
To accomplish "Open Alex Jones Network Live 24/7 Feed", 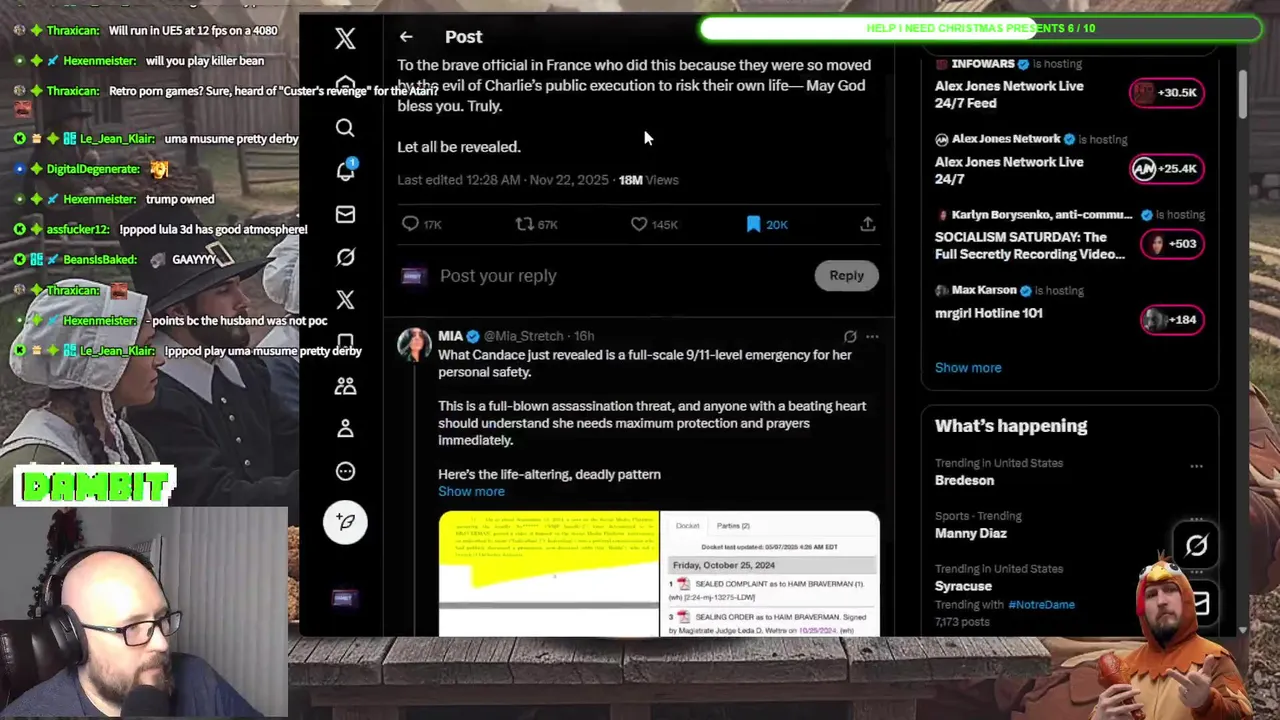I will (x=1009, y=94).
